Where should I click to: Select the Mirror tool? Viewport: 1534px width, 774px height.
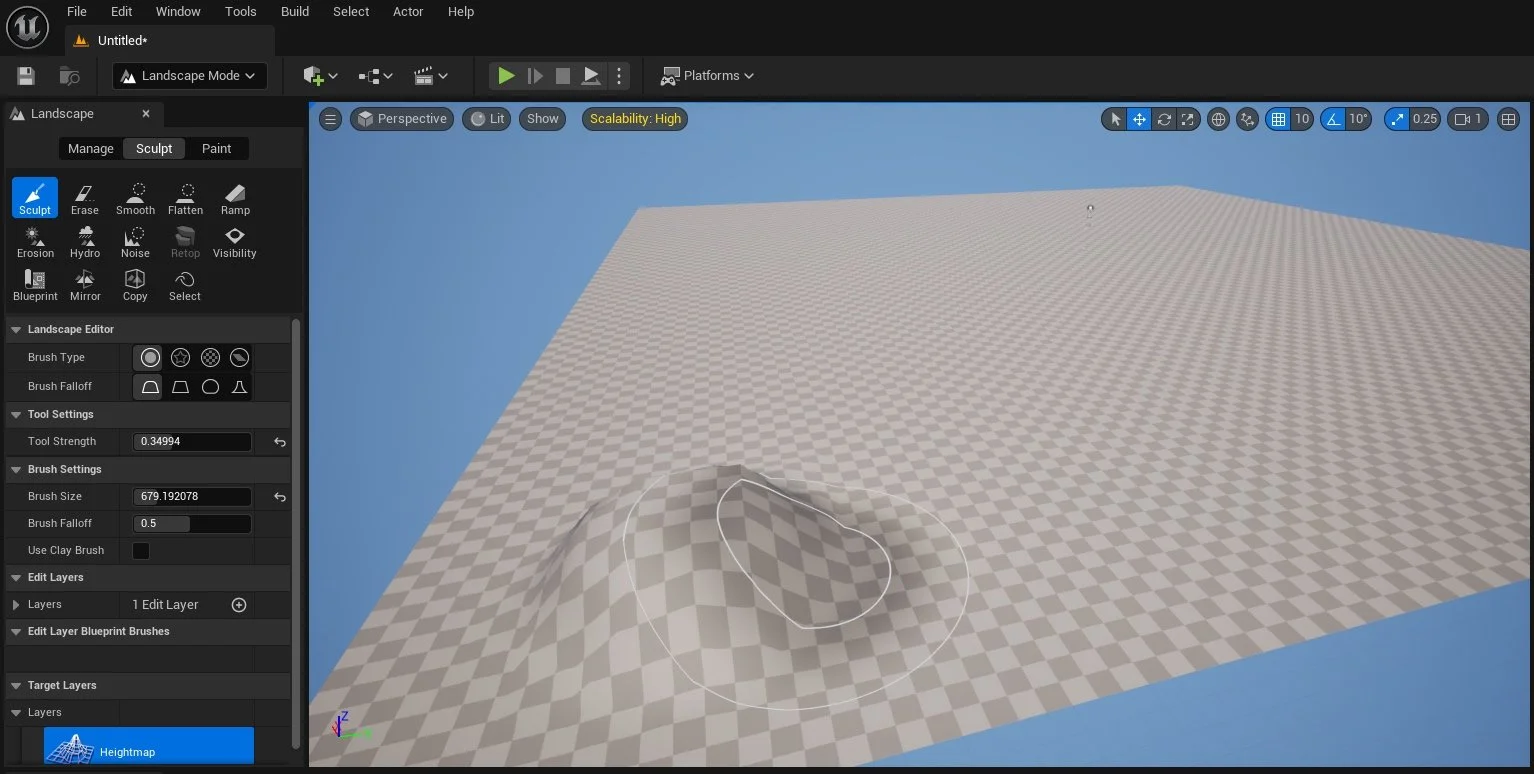(85, 284)
